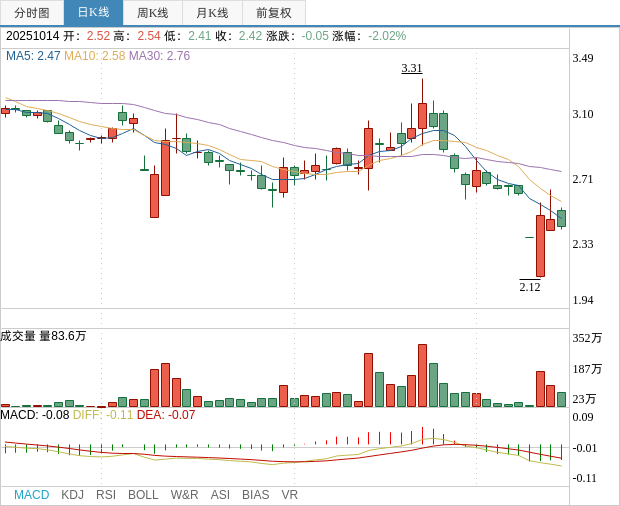Select the VR indicator

(x=289, y=495)
